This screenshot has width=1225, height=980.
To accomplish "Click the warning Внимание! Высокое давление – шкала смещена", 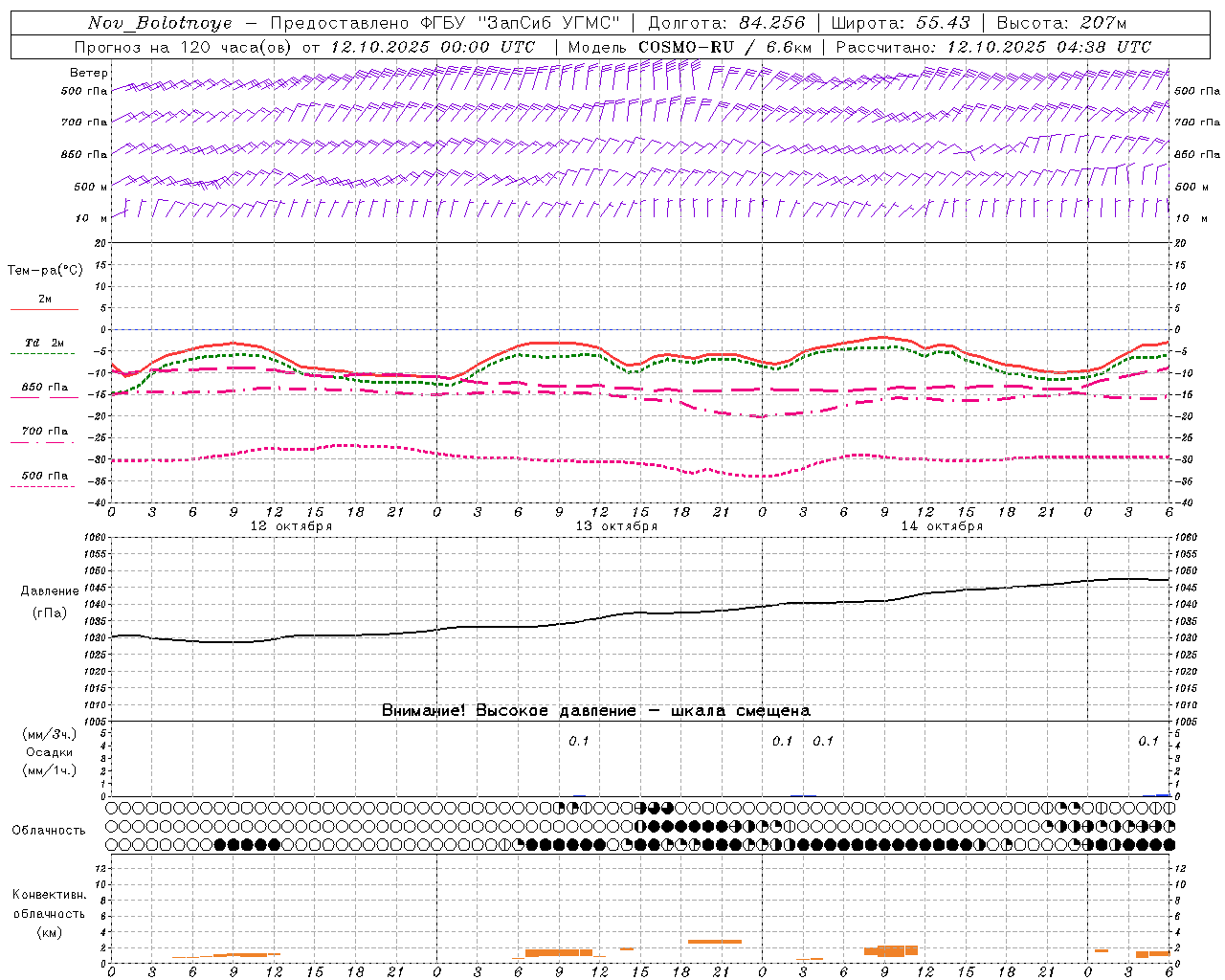I will pos(595,711).
